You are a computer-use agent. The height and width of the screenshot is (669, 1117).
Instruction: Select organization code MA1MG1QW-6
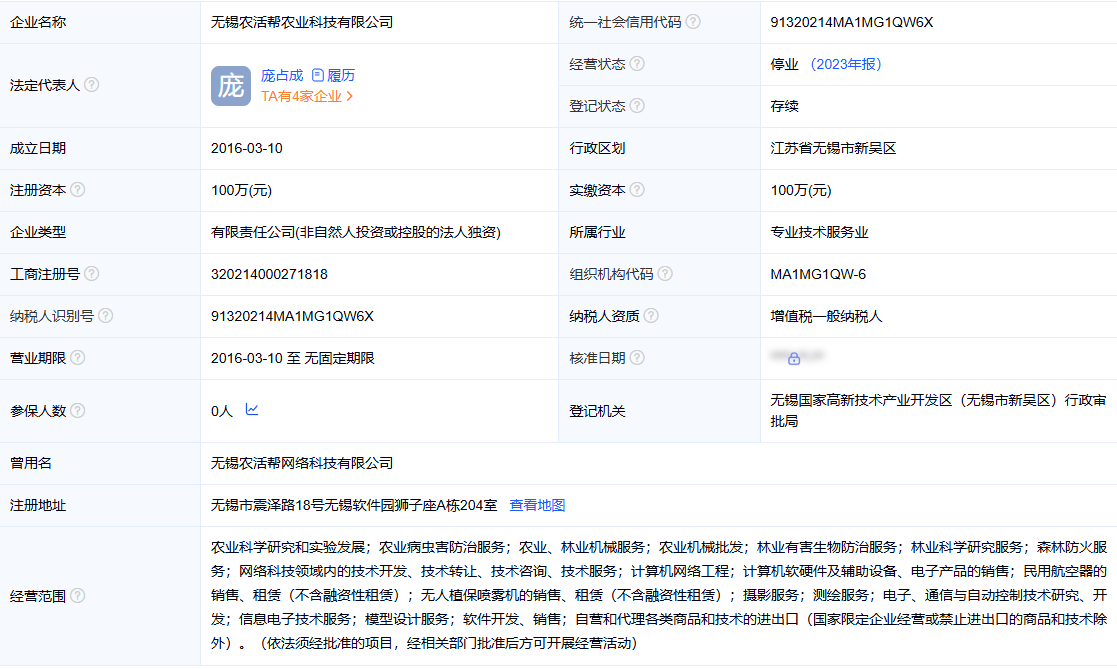point(818,274)
